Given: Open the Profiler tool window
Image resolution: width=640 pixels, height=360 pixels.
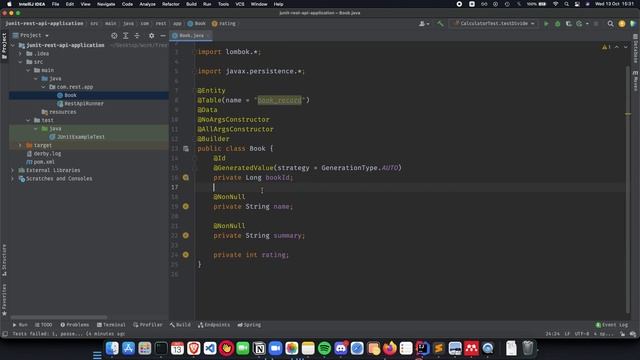Looking at the screenshot, I should point(148,325).
